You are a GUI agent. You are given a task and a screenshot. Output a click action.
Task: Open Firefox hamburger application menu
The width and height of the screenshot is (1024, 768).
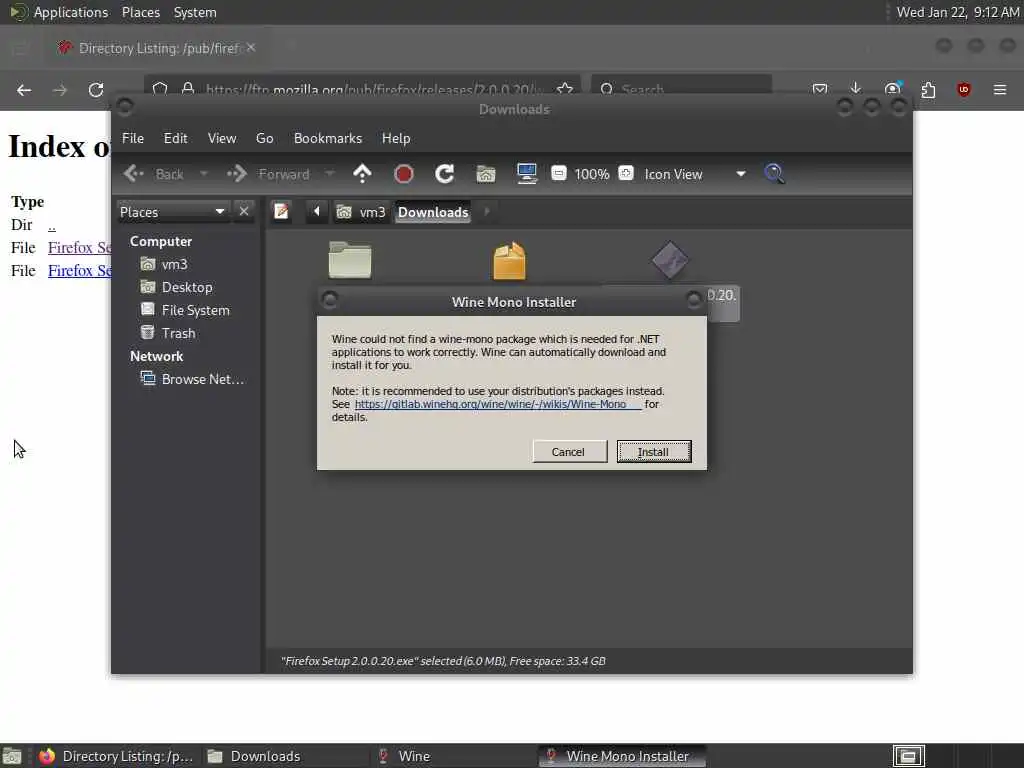coord(1000,89)
